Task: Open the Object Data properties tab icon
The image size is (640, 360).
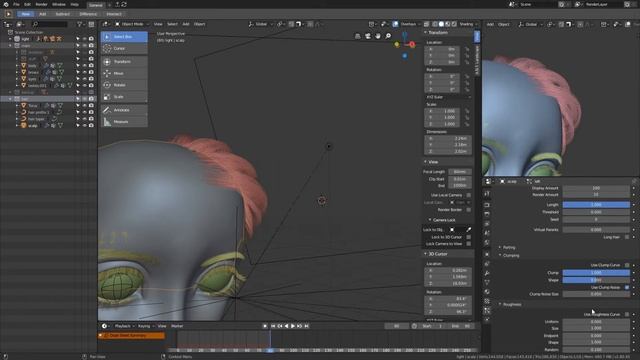Action: click(x=487, y=282)
